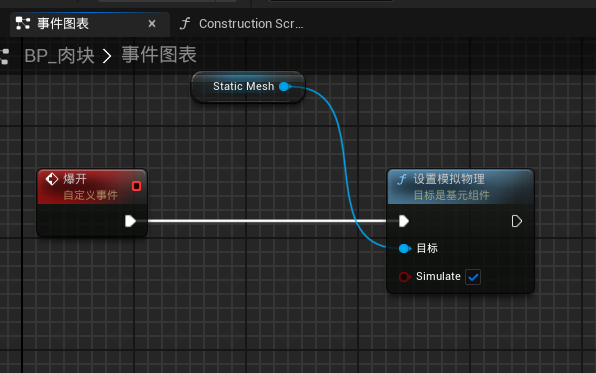
Task: Select the 设置模拟物理 function node header
Action: [460, 187]
